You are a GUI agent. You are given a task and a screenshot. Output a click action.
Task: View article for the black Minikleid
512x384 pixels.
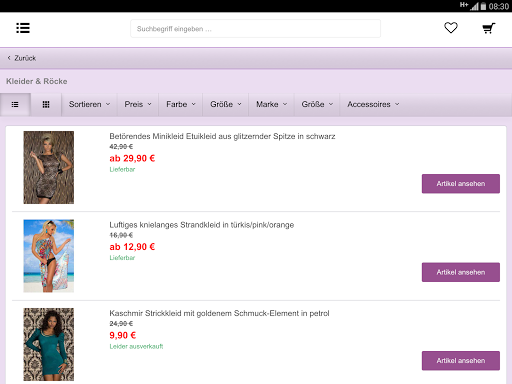(x=461, y=184)
